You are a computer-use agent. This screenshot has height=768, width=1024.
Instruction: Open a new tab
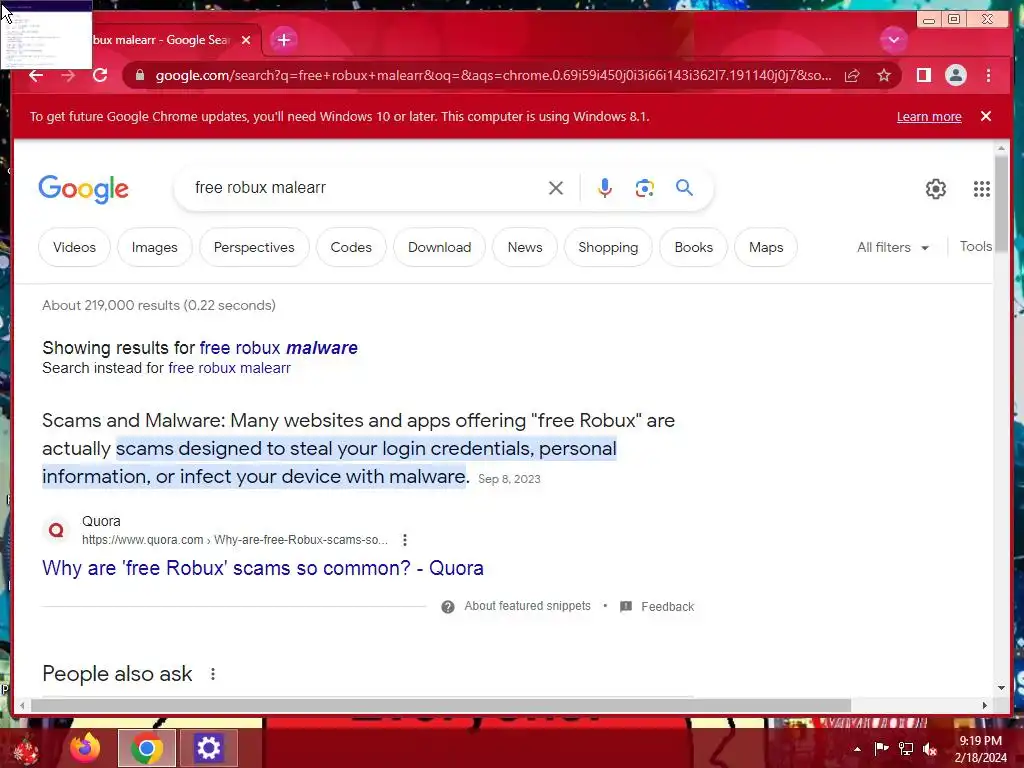click(x=283, y=40)
